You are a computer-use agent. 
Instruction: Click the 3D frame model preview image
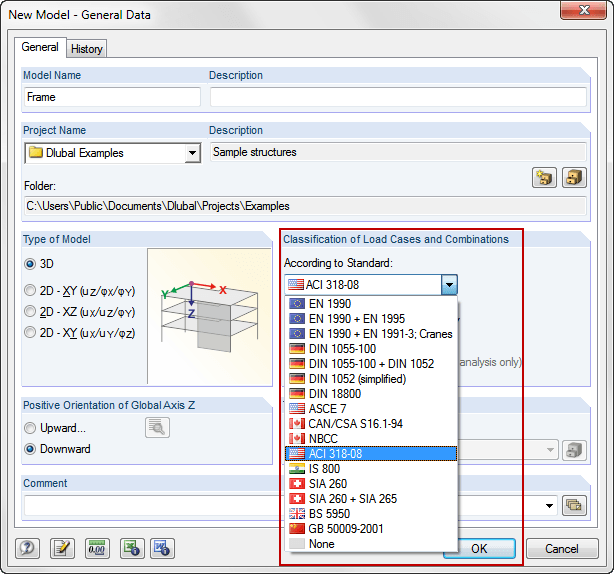click(209, 316)
